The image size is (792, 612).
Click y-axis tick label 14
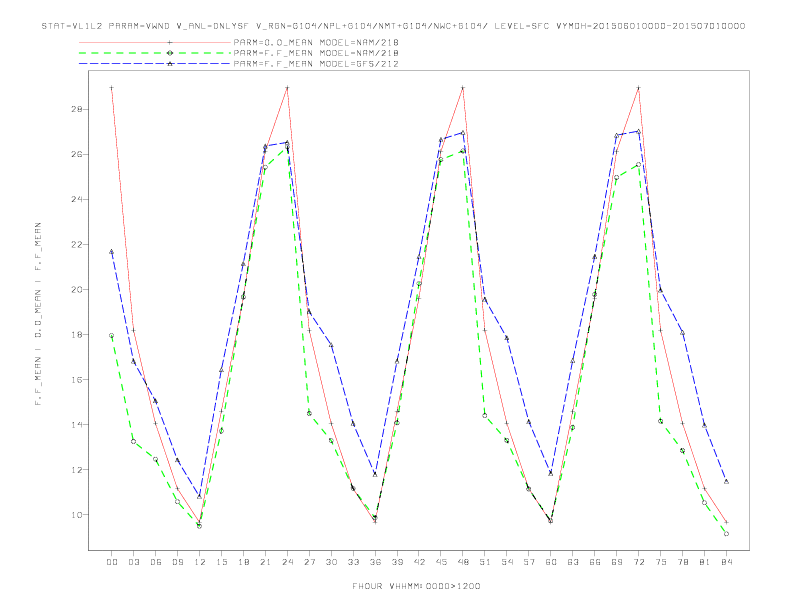75,425
